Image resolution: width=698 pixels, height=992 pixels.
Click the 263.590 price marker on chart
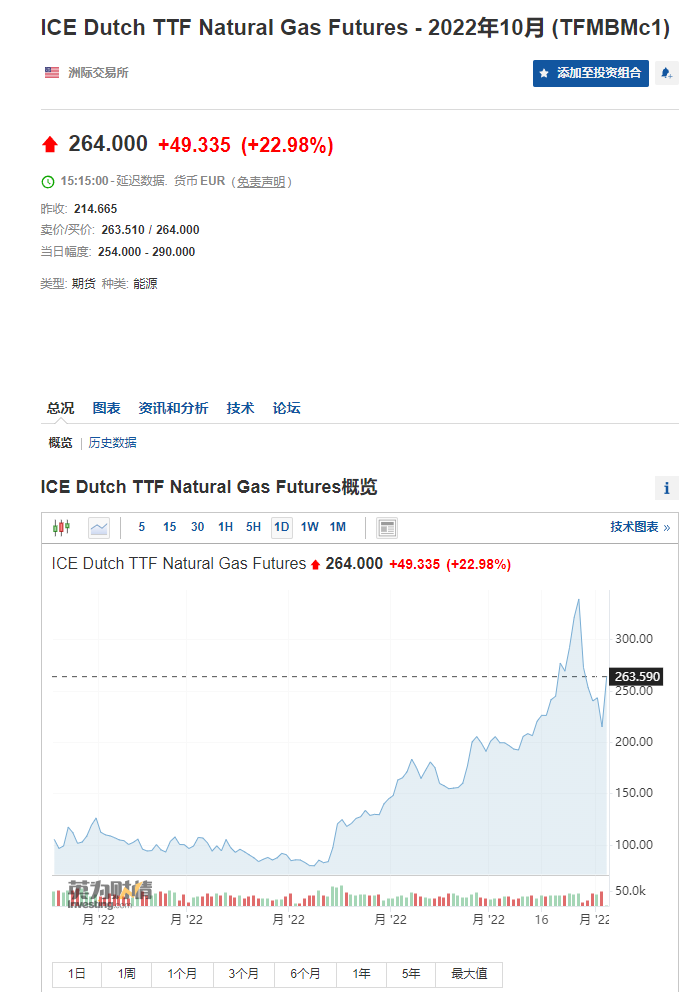(635, 677)
